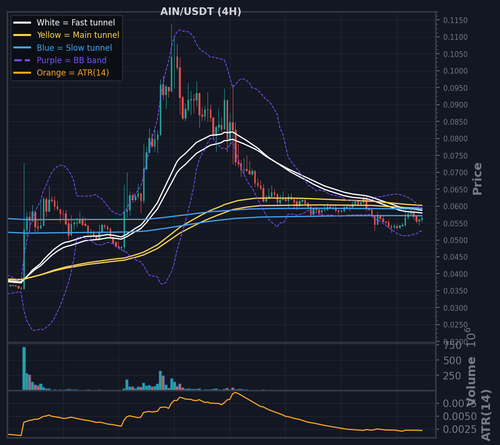Click the 0.0600 price axis label
Image resolution: width=500 pixels, height=445 pixels.
pos(455,207)
